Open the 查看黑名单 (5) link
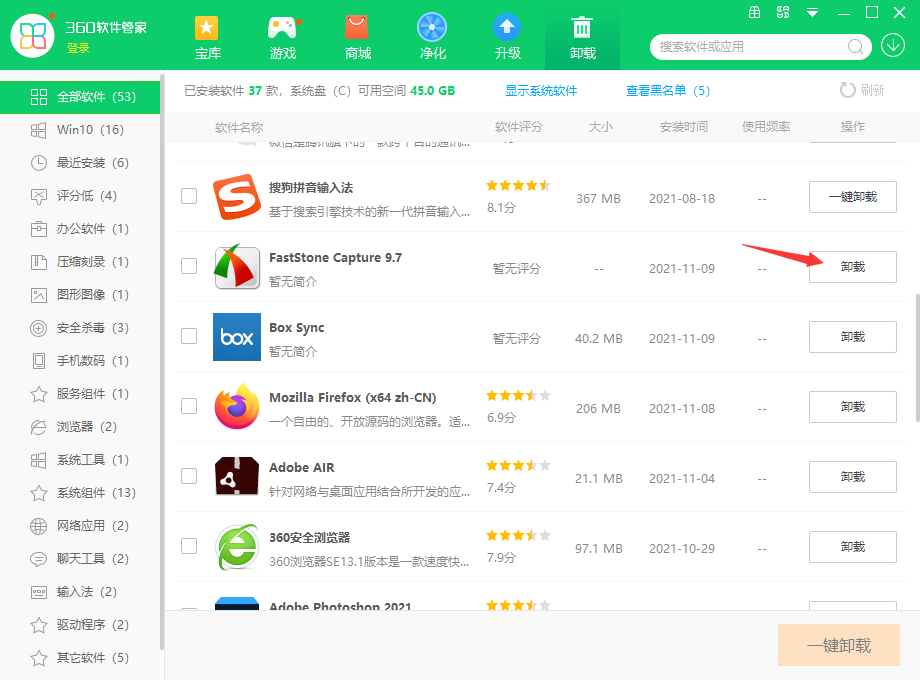 click(x=668, y=91)
